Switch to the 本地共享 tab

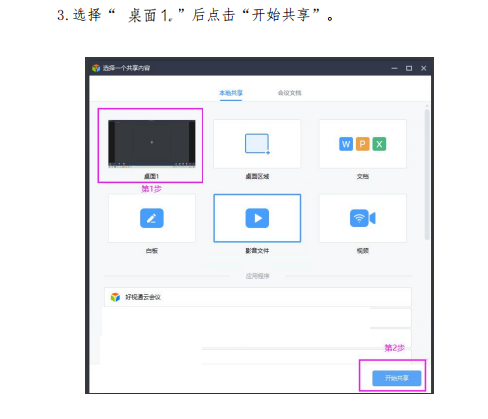coord(231,93)
